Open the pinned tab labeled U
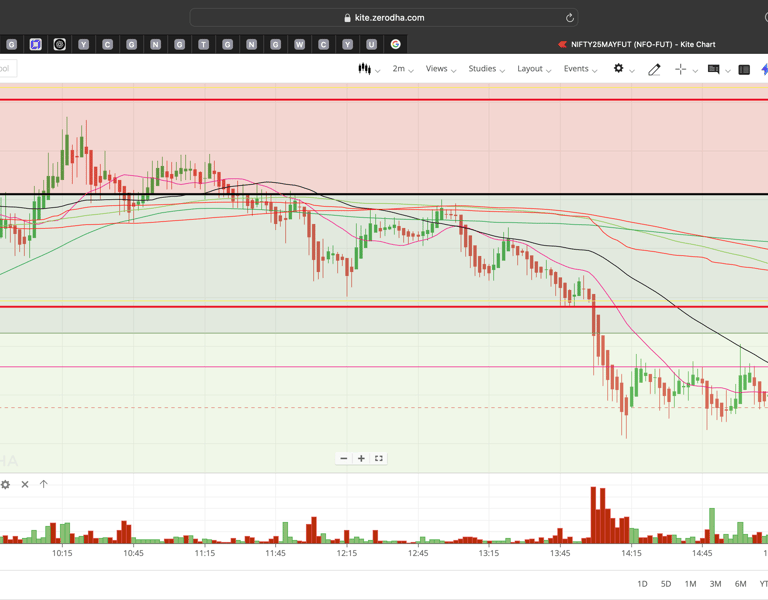 (371, 45)
